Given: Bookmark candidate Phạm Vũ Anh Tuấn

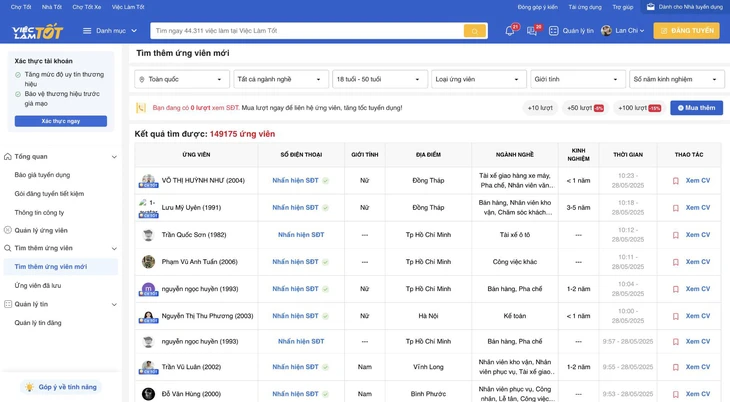Looking at the screenshot, I should (x=676, y=262).
